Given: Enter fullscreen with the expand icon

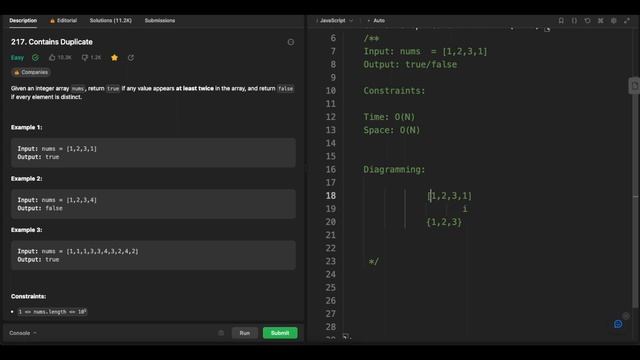Looking at the screenshot, I should pos(627,20).
